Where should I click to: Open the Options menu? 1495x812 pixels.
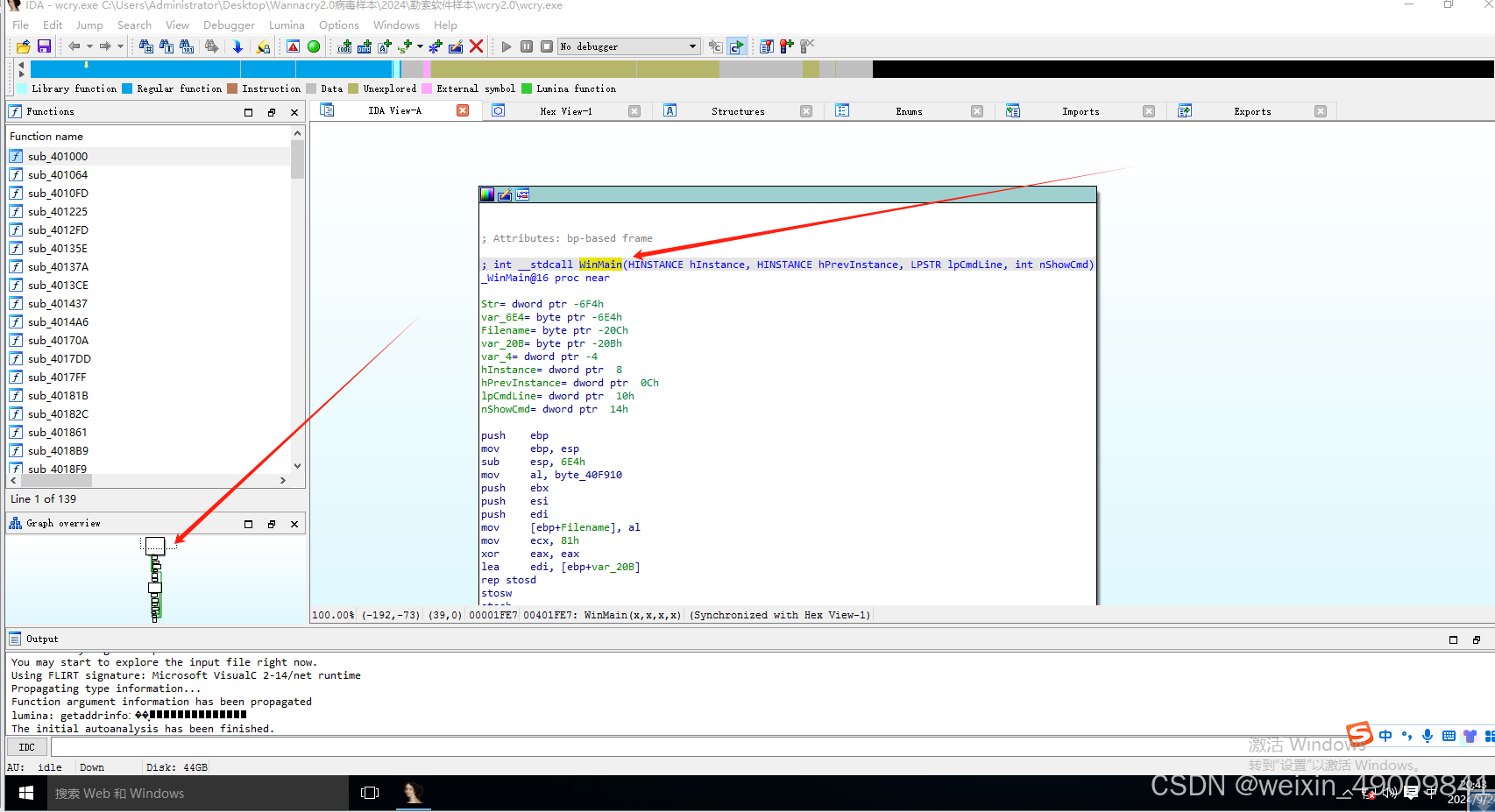(339, 25)
